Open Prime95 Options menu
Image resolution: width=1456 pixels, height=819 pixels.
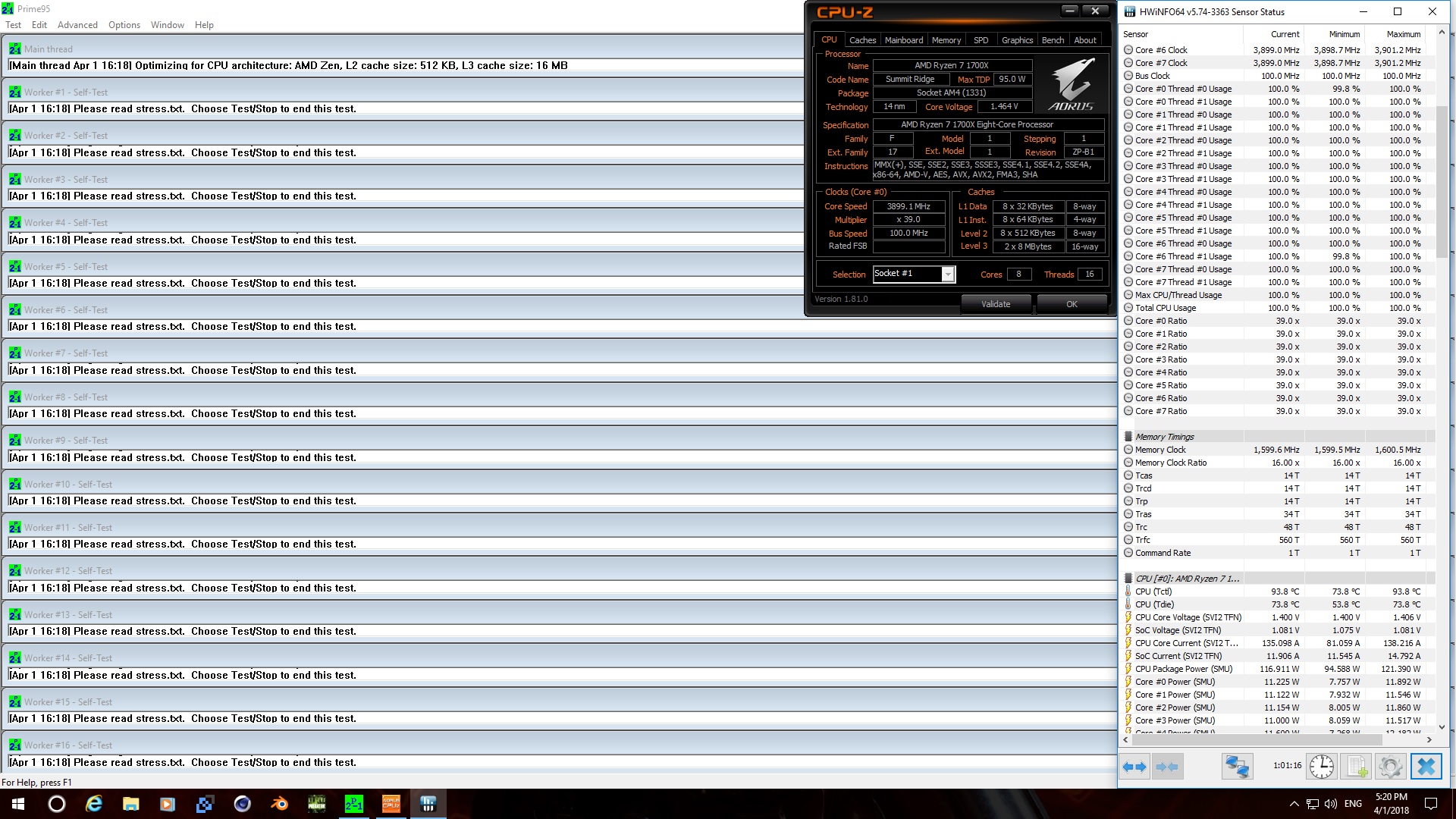click(124, 25)
